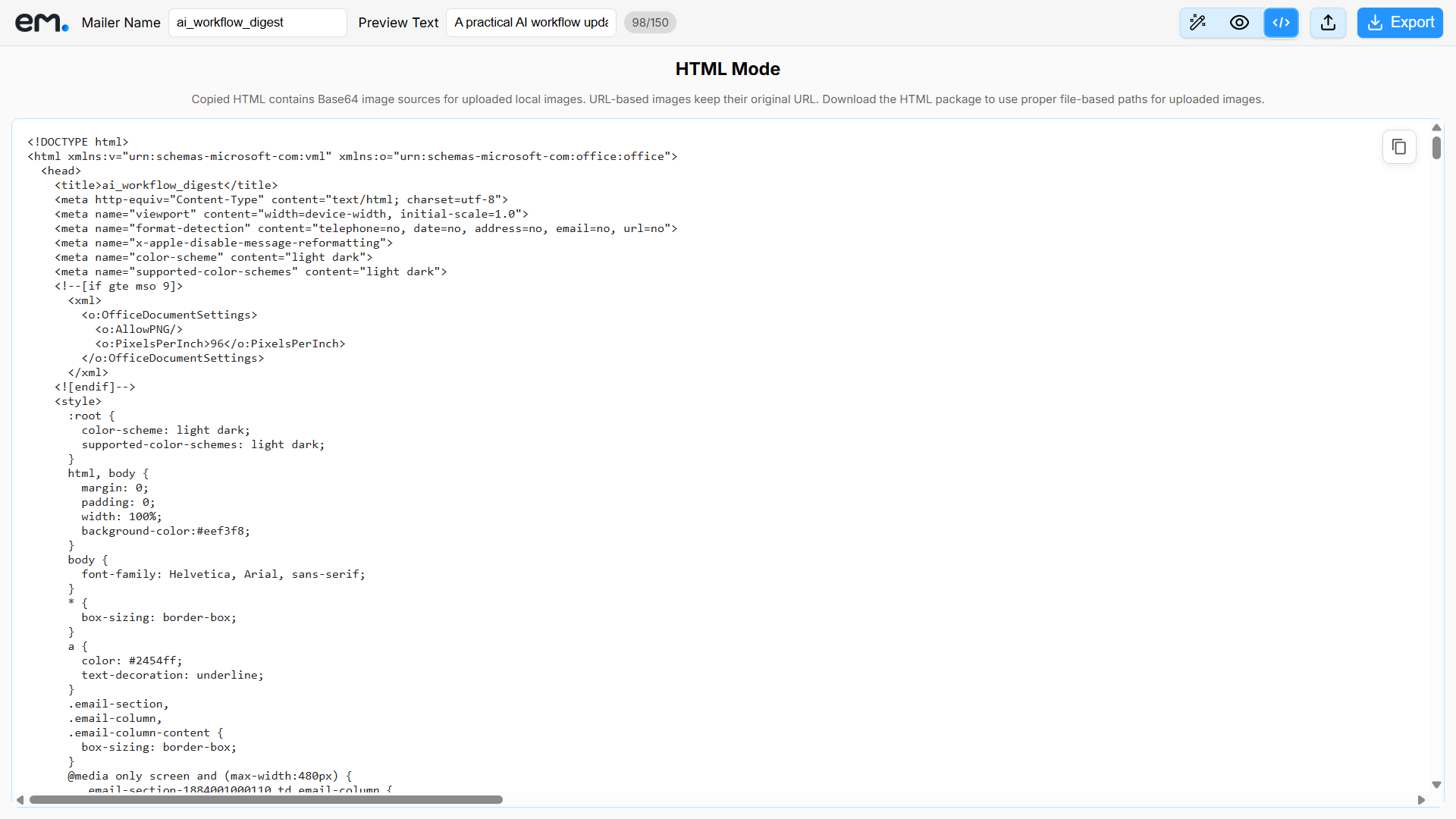Click the format-detection meta line
This screenshot has height=819, width=1456.
pyautogui.click(x=366, y=228)
